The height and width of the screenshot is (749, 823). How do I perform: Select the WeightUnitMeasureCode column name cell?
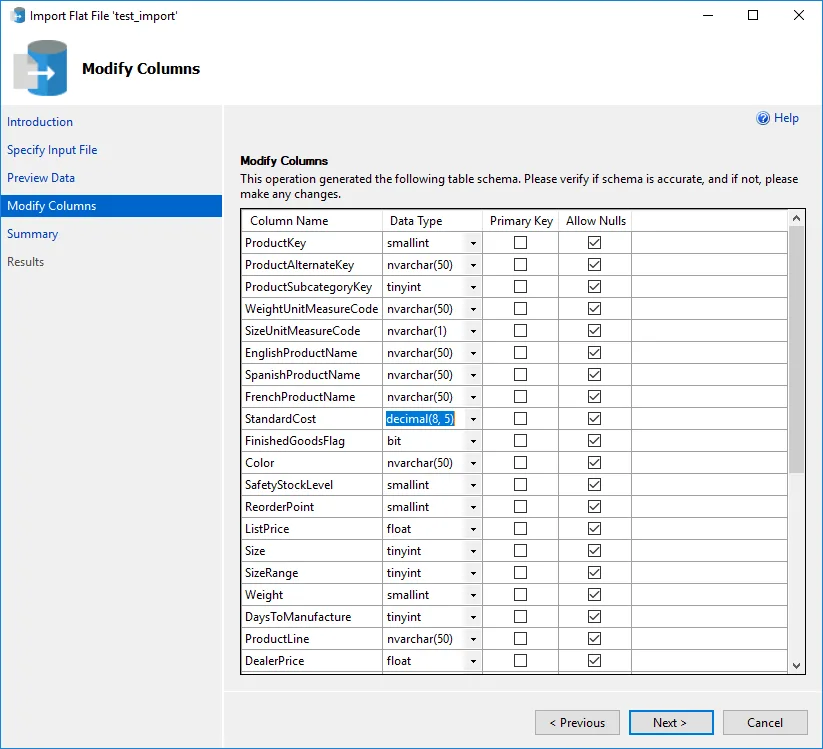312,309
